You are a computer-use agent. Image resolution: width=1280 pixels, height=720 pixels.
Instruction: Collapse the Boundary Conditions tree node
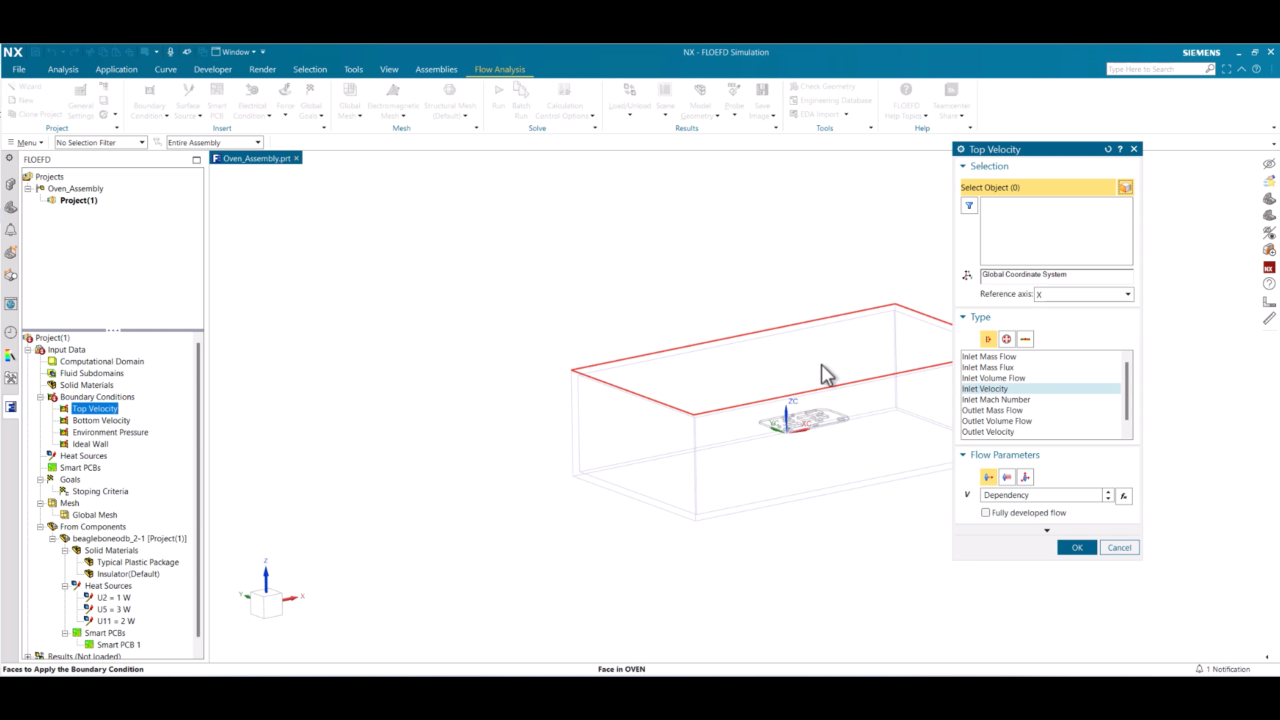tap(41, 397)
